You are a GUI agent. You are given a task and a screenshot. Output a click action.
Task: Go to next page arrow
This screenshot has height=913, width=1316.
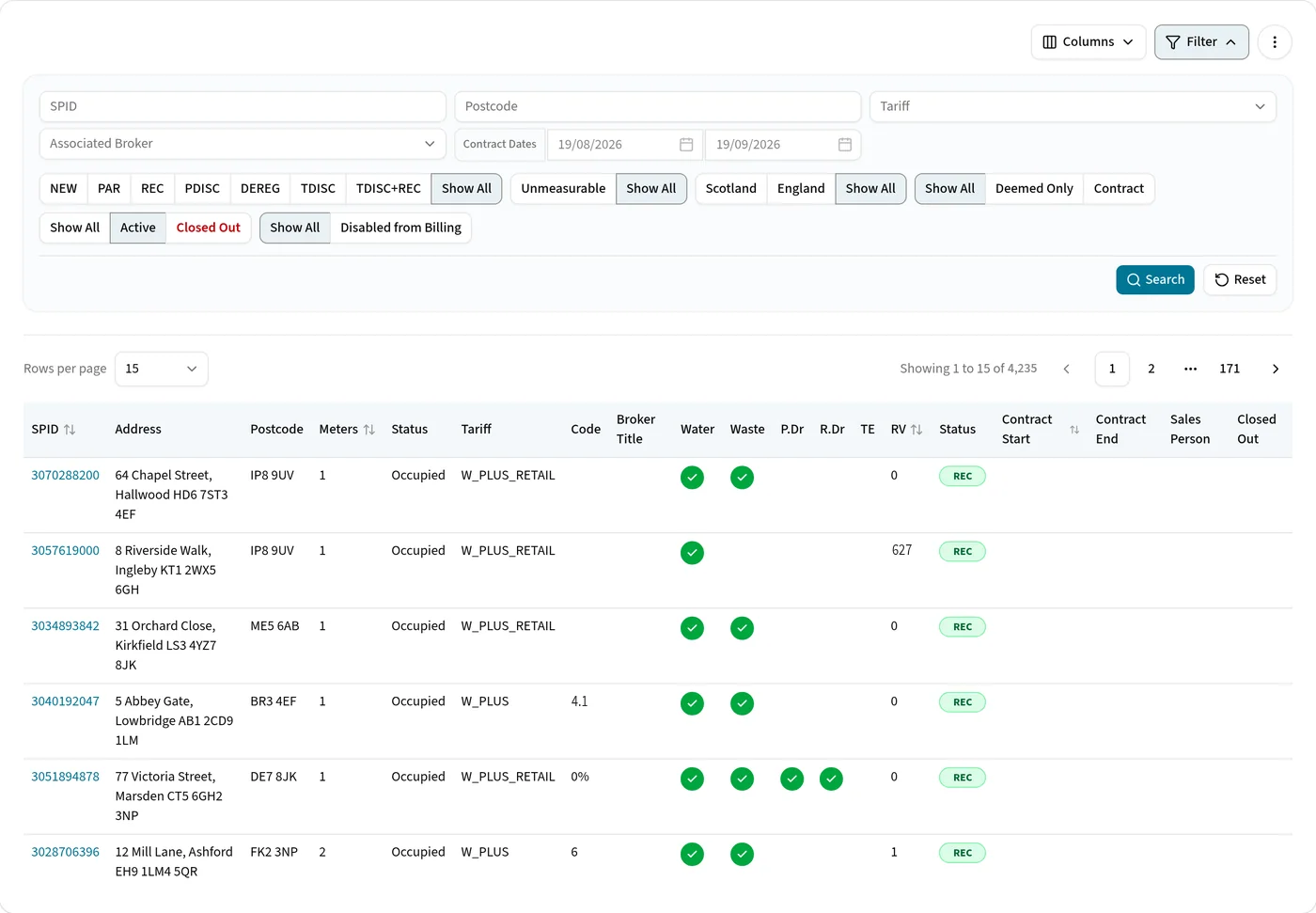1276,370
